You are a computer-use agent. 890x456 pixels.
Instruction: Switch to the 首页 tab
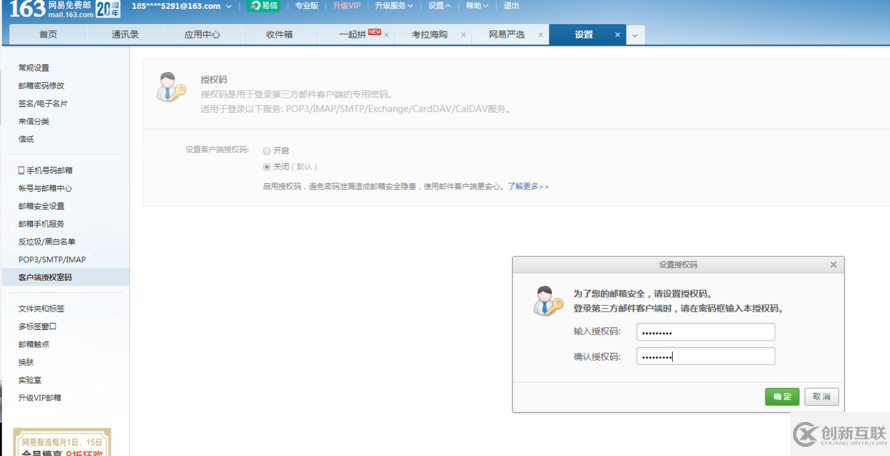point(48,35)
